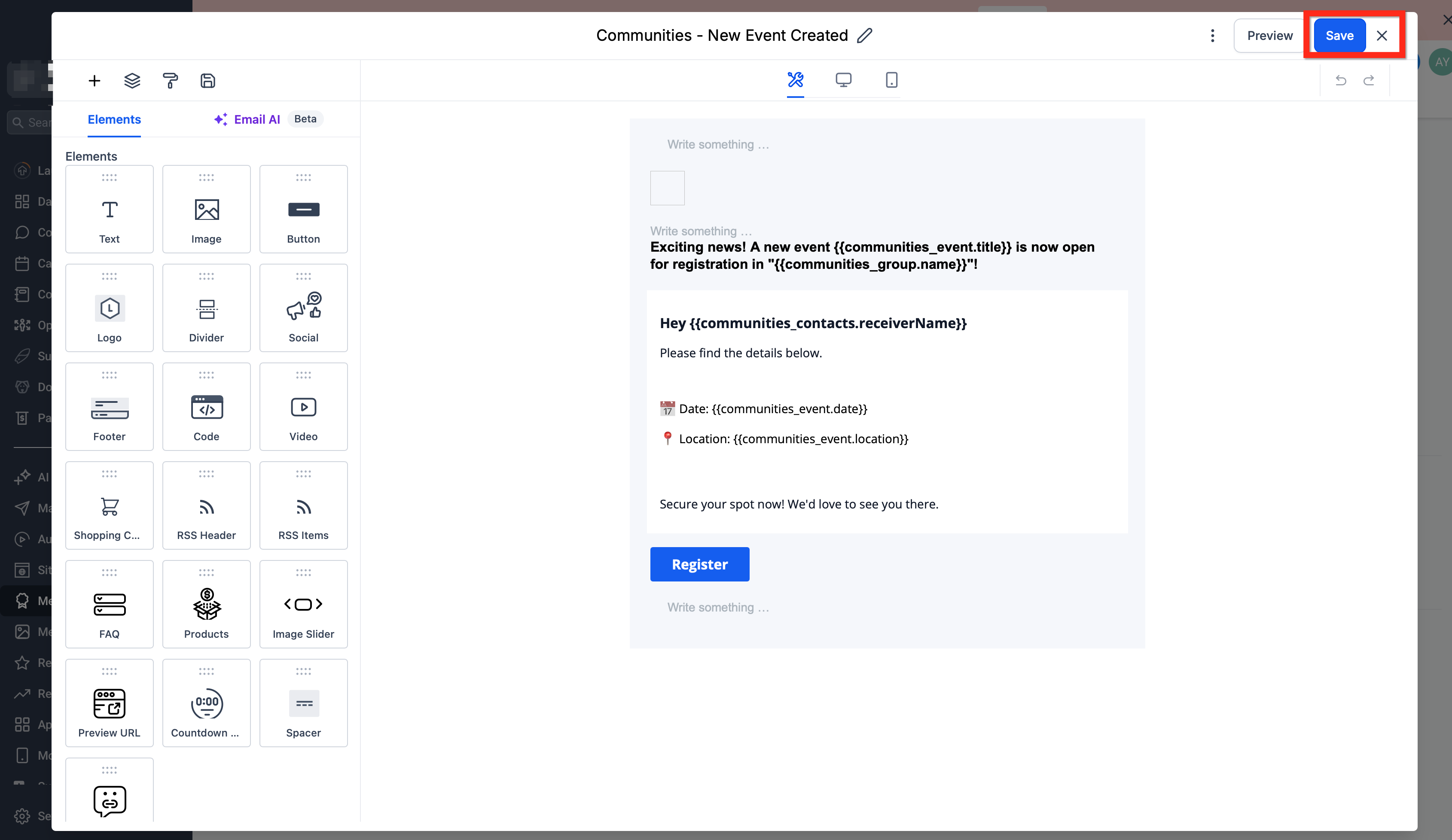Switch to the Email AI tab

click(256, 119)
